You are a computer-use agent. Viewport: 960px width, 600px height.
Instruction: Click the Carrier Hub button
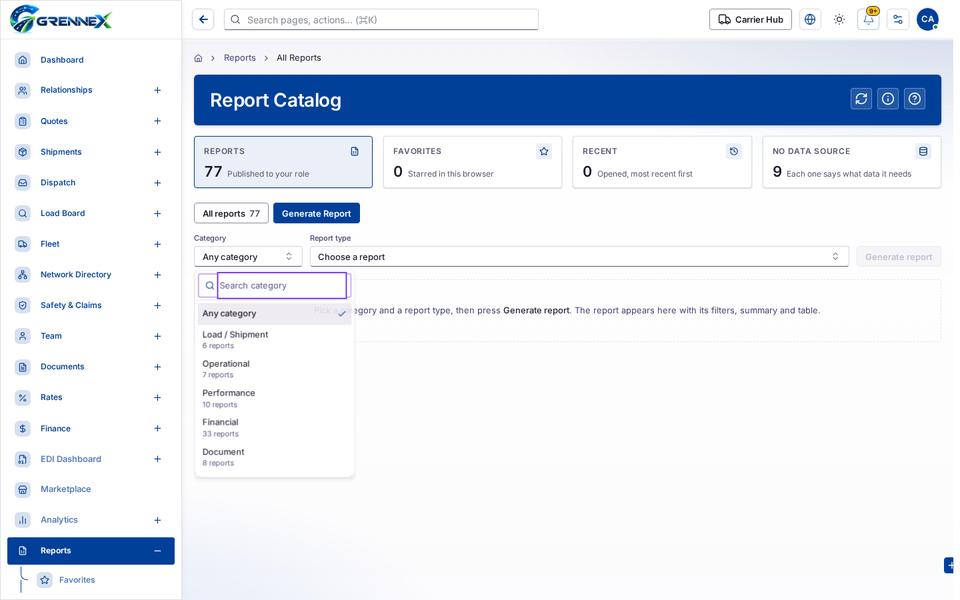point(750,20)
